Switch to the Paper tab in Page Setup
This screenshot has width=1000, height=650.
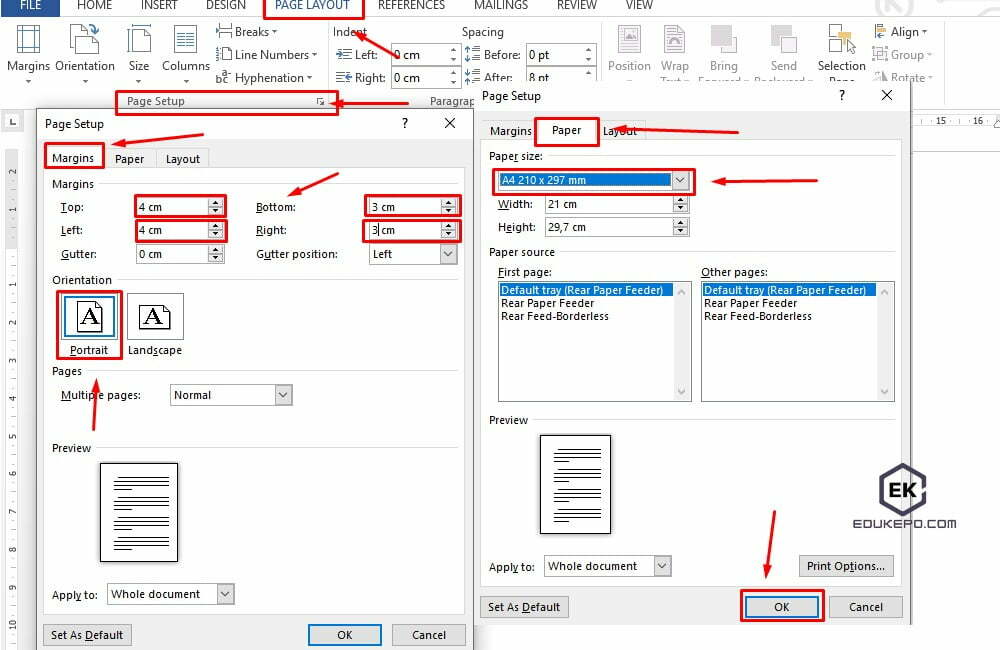566,130
